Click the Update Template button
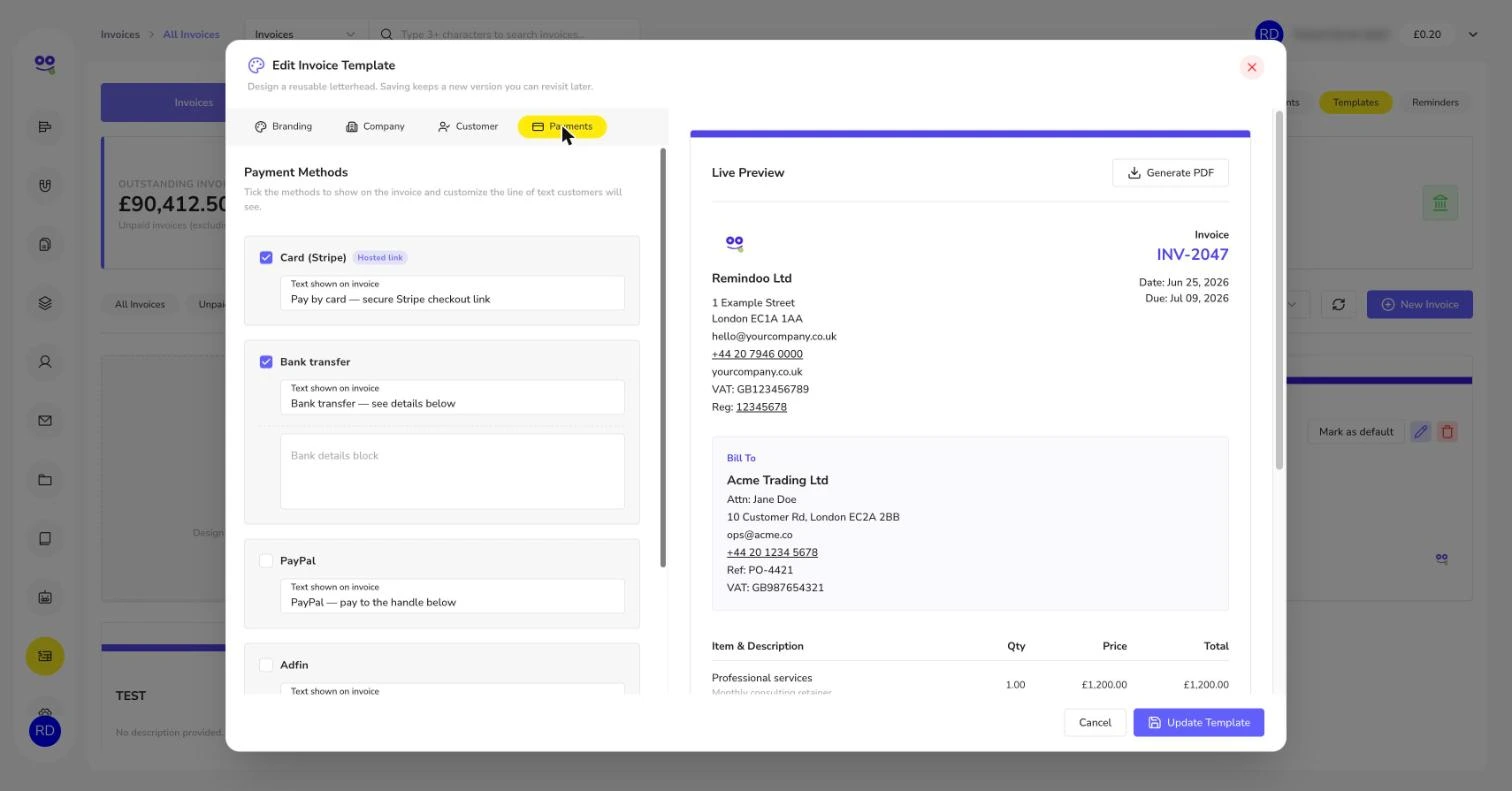 (1198, 722)
